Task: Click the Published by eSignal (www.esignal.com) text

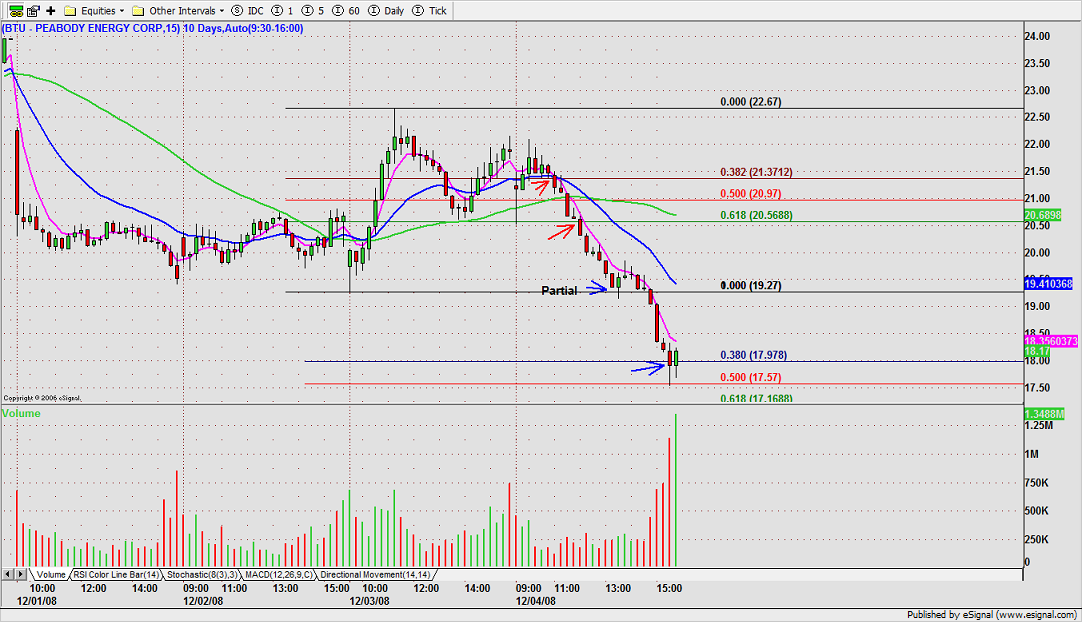Action: point(992,615)
